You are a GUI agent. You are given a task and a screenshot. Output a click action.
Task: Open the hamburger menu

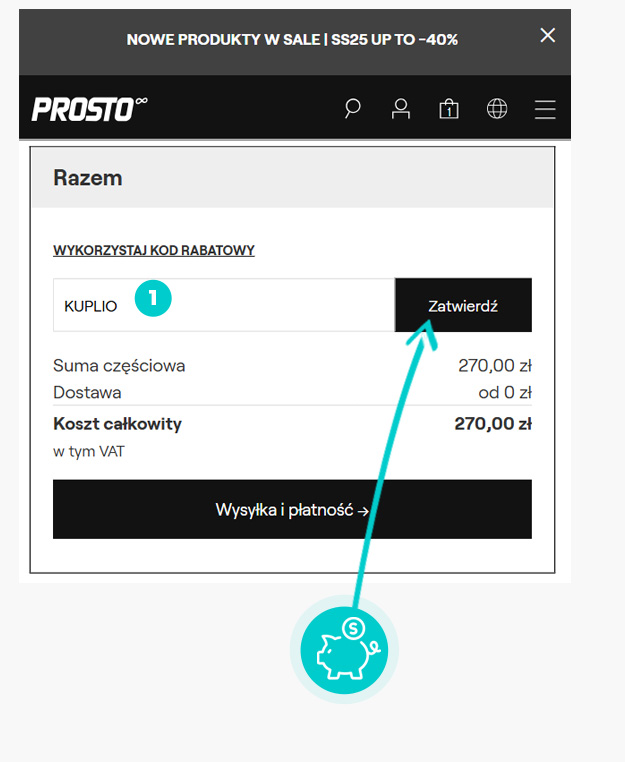coord(545,108)
